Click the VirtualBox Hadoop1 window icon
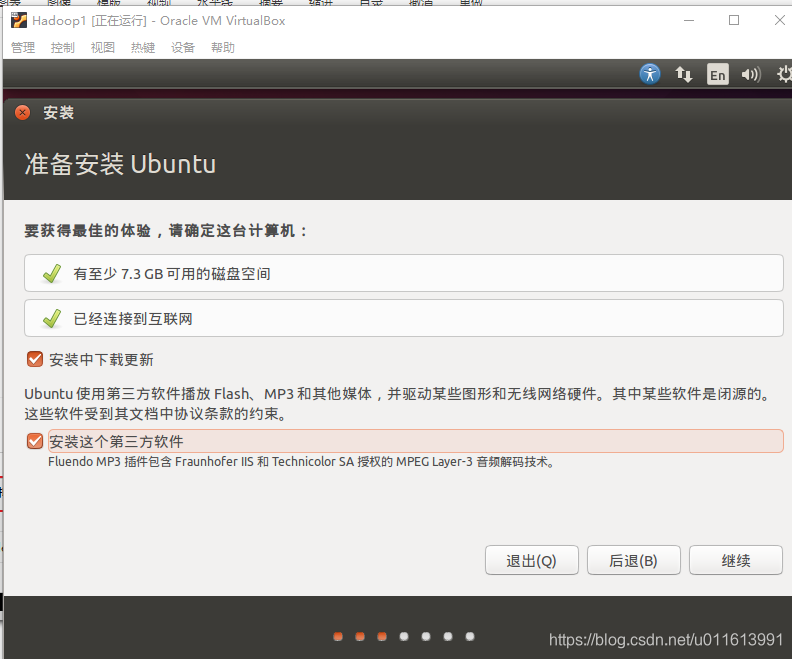Viewport: 792px width, 659px height. tap(19, 21)
